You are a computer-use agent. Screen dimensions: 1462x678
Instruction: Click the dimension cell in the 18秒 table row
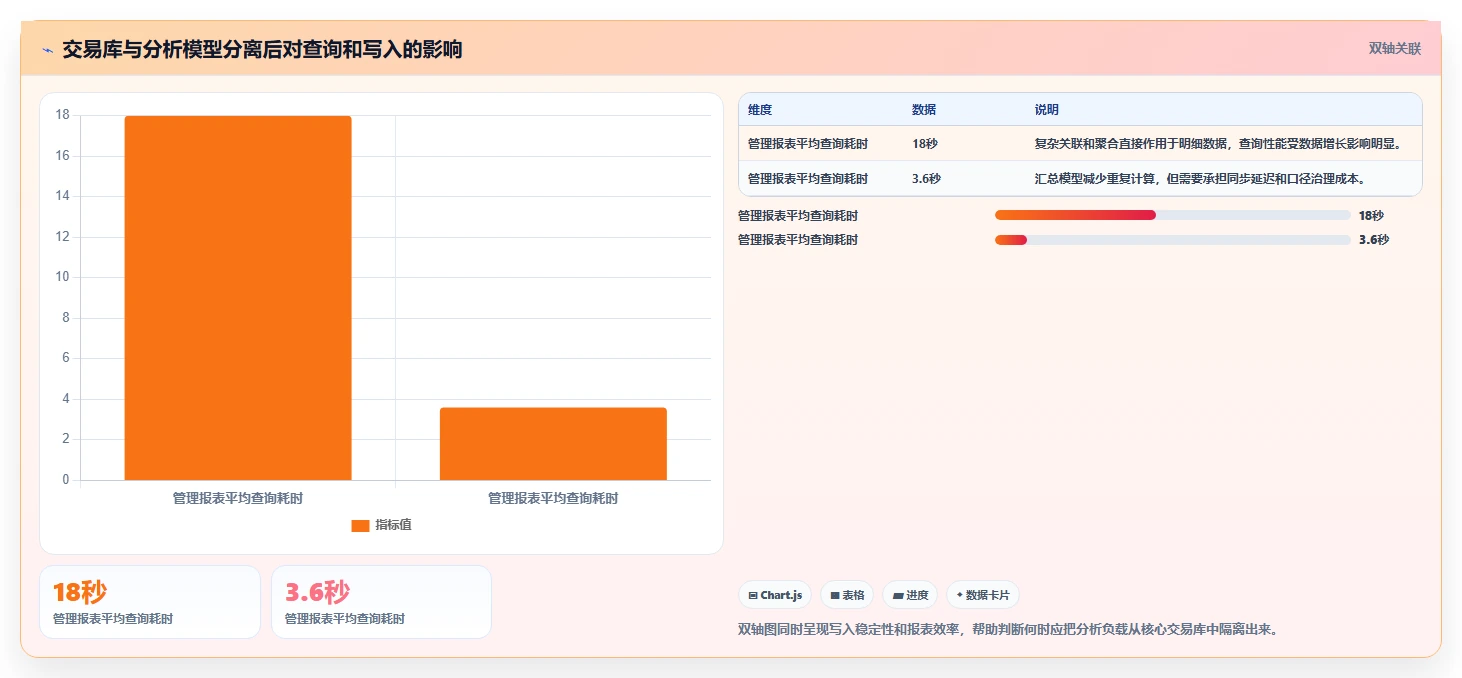tap(808, 144)
